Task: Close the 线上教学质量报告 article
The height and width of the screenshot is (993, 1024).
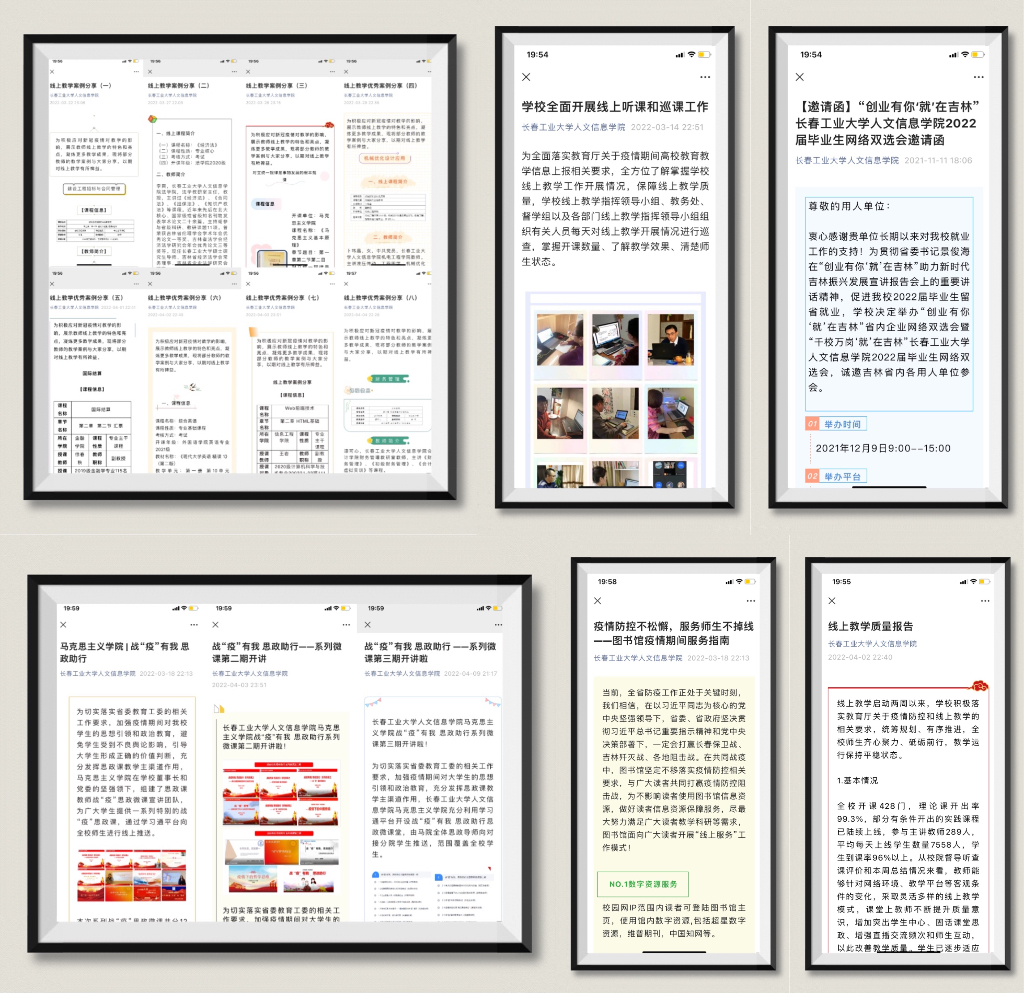Action: 832,601
